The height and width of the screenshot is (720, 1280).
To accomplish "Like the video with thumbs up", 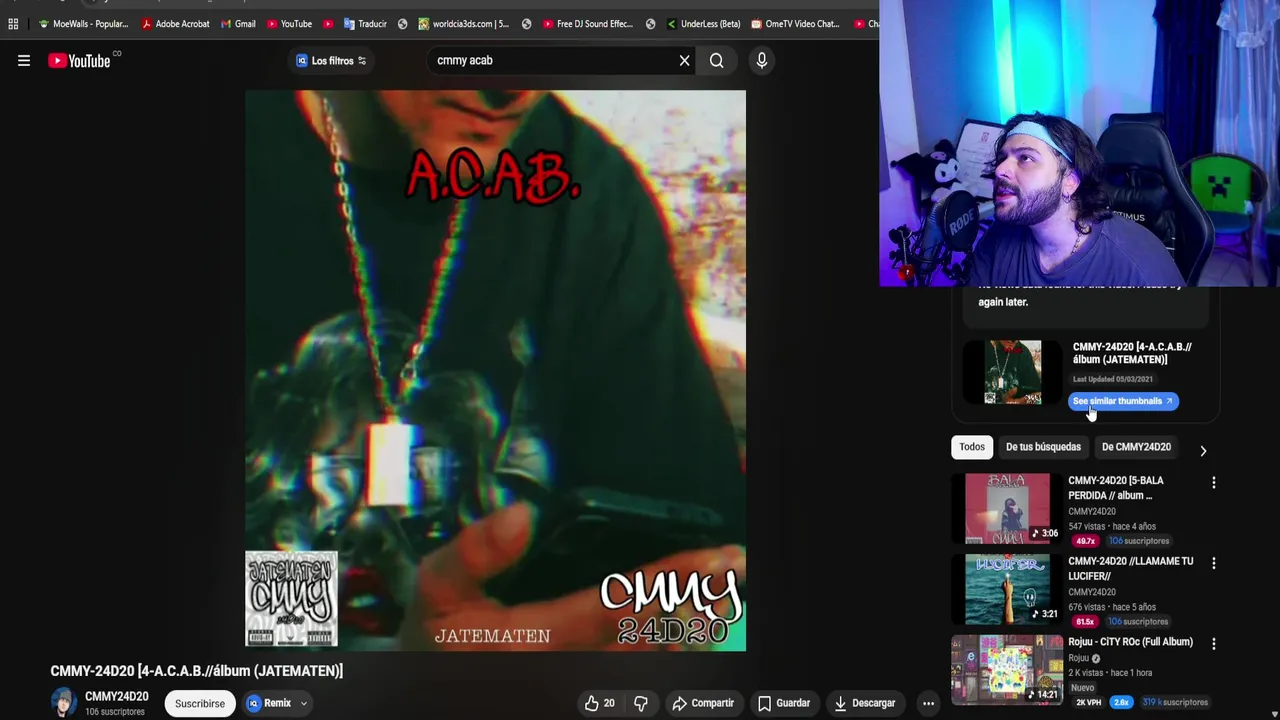I will point(600,703).
